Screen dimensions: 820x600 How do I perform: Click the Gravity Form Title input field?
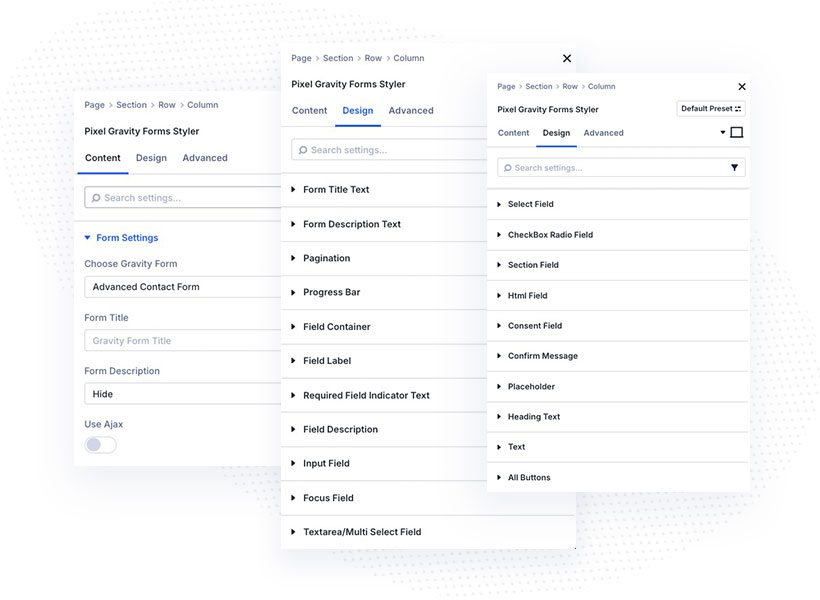[x=183, y=341]
